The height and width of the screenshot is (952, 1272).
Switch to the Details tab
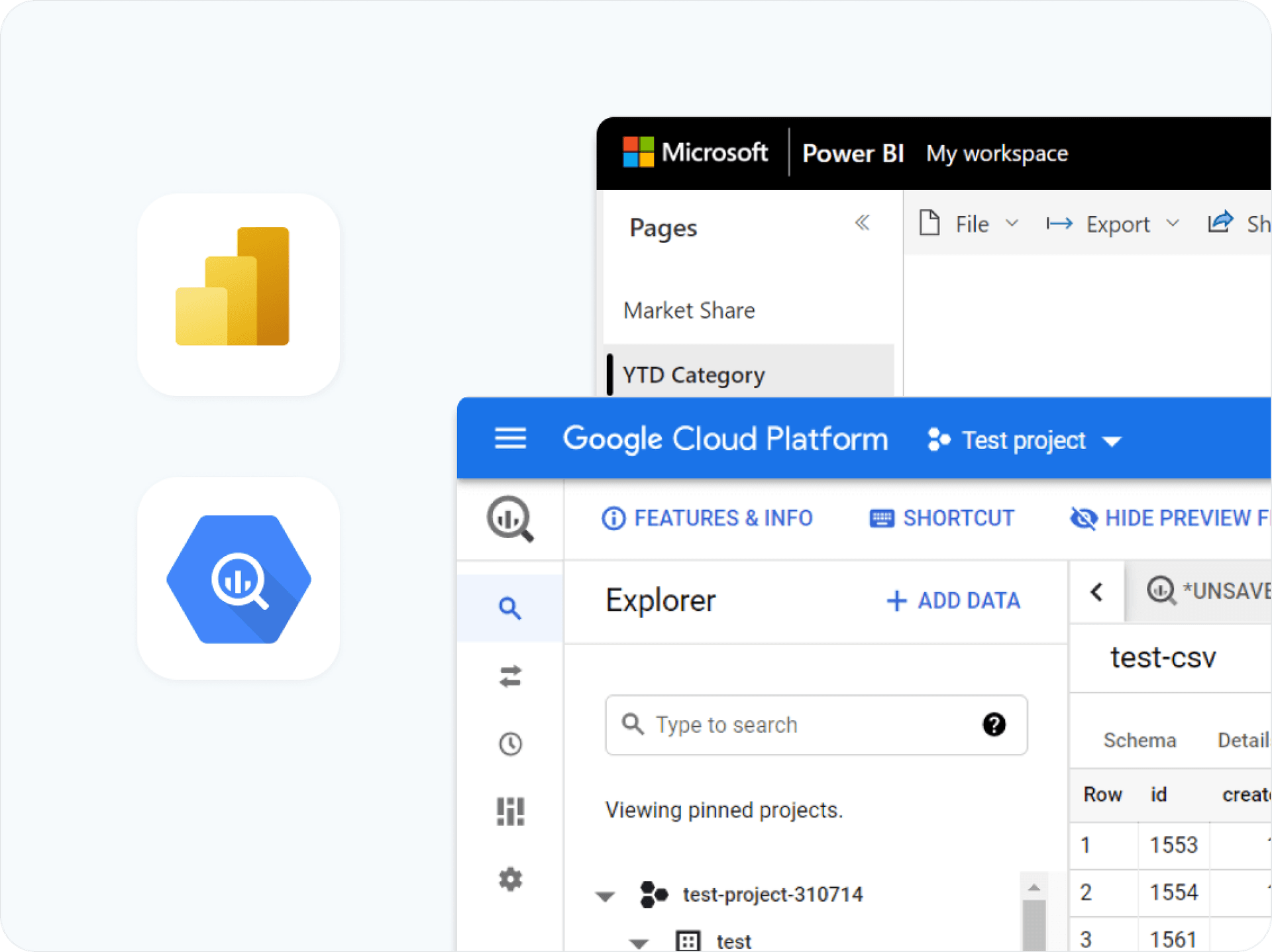(x=1244, y=740)
